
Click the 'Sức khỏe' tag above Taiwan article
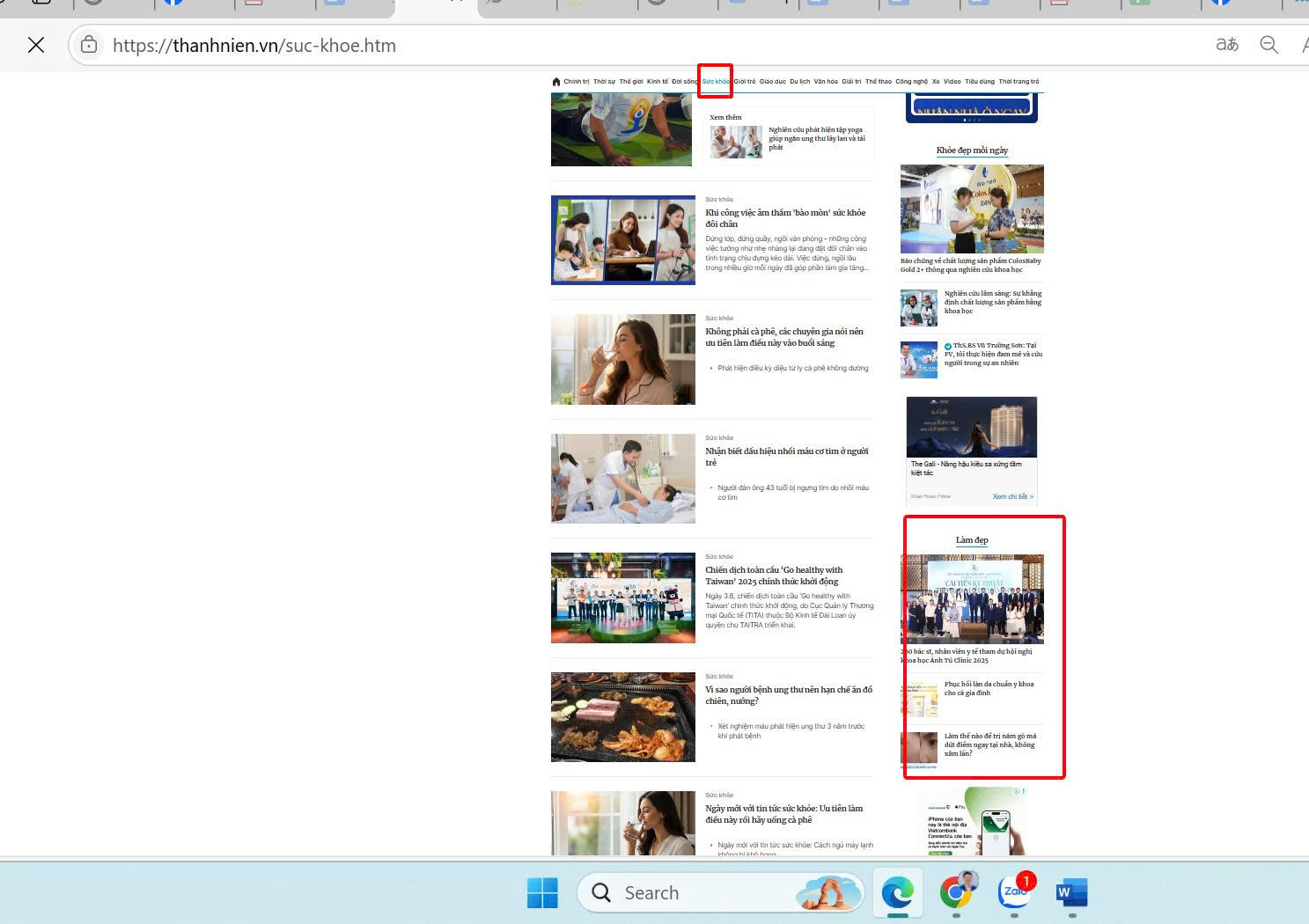(719, 557)
